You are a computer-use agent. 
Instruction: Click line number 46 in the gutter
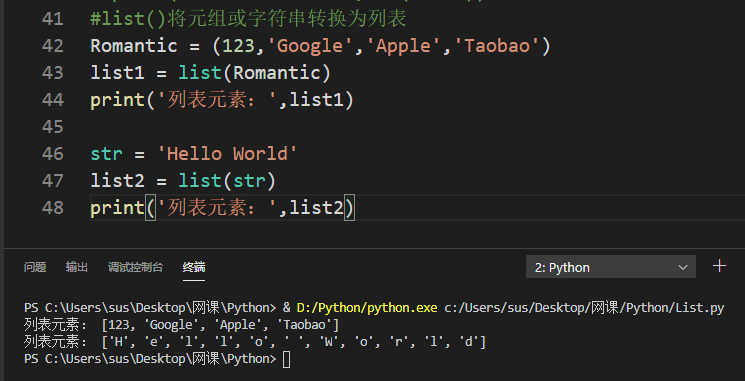point(52,154)
